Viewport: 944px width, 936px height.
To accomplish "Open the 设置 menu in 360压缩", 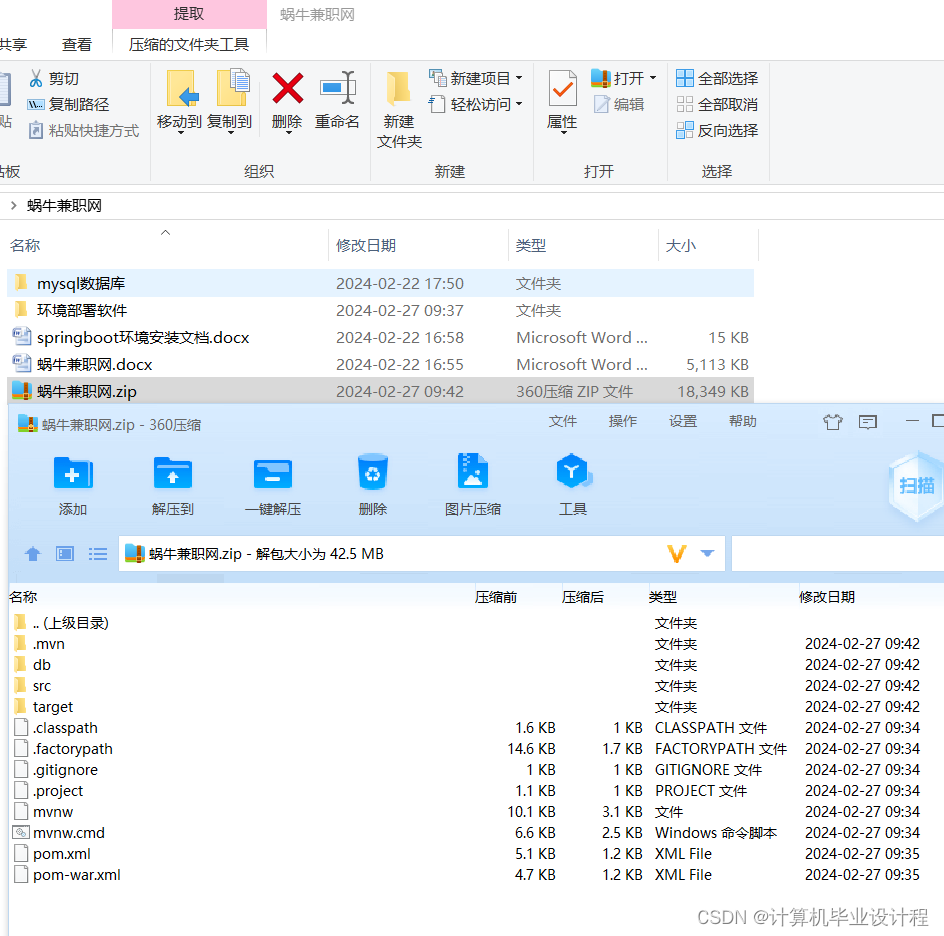I will pyautogui.click(x=682, y=421).
